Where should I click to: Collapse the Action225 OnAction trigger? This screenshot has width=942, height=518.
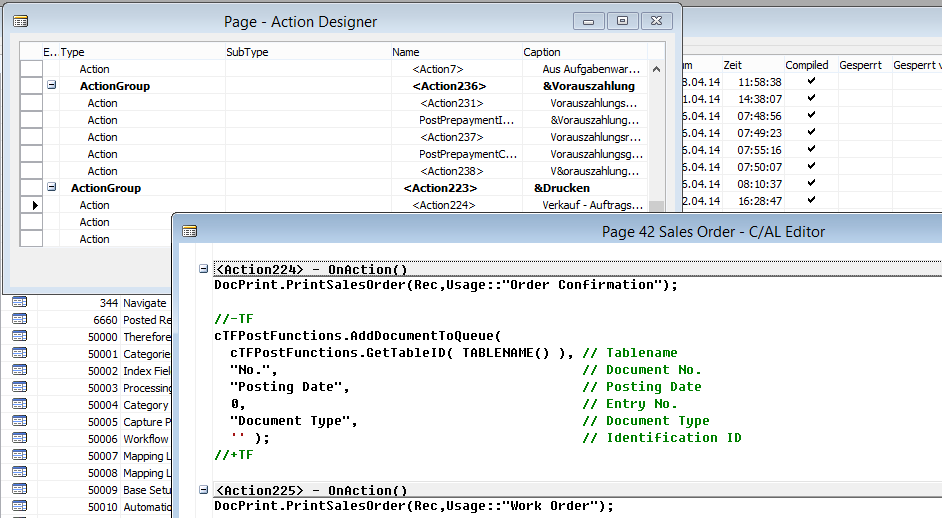(x=204, y=490)
